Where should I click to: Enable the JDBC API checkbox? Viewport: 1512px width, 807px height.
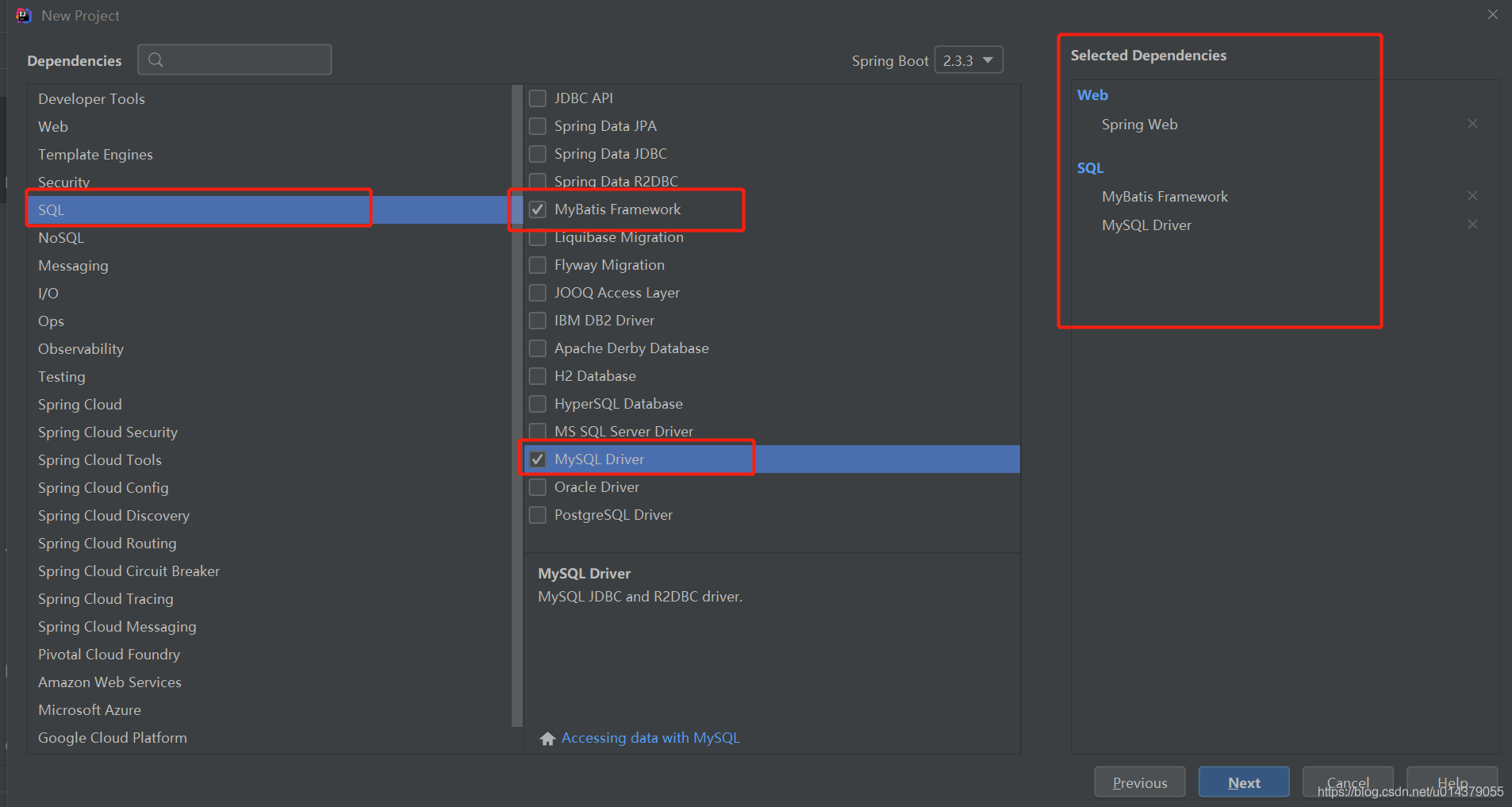(x=538, y=98)
